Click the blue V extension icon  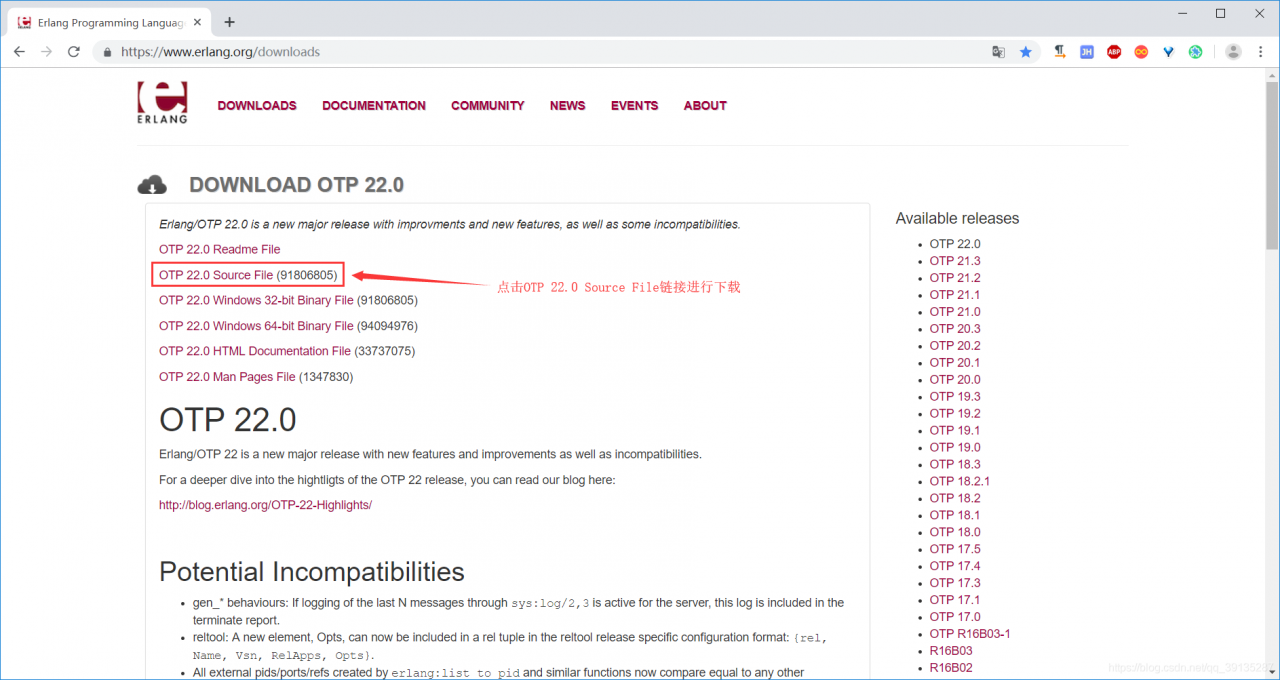pos(1168,52)
